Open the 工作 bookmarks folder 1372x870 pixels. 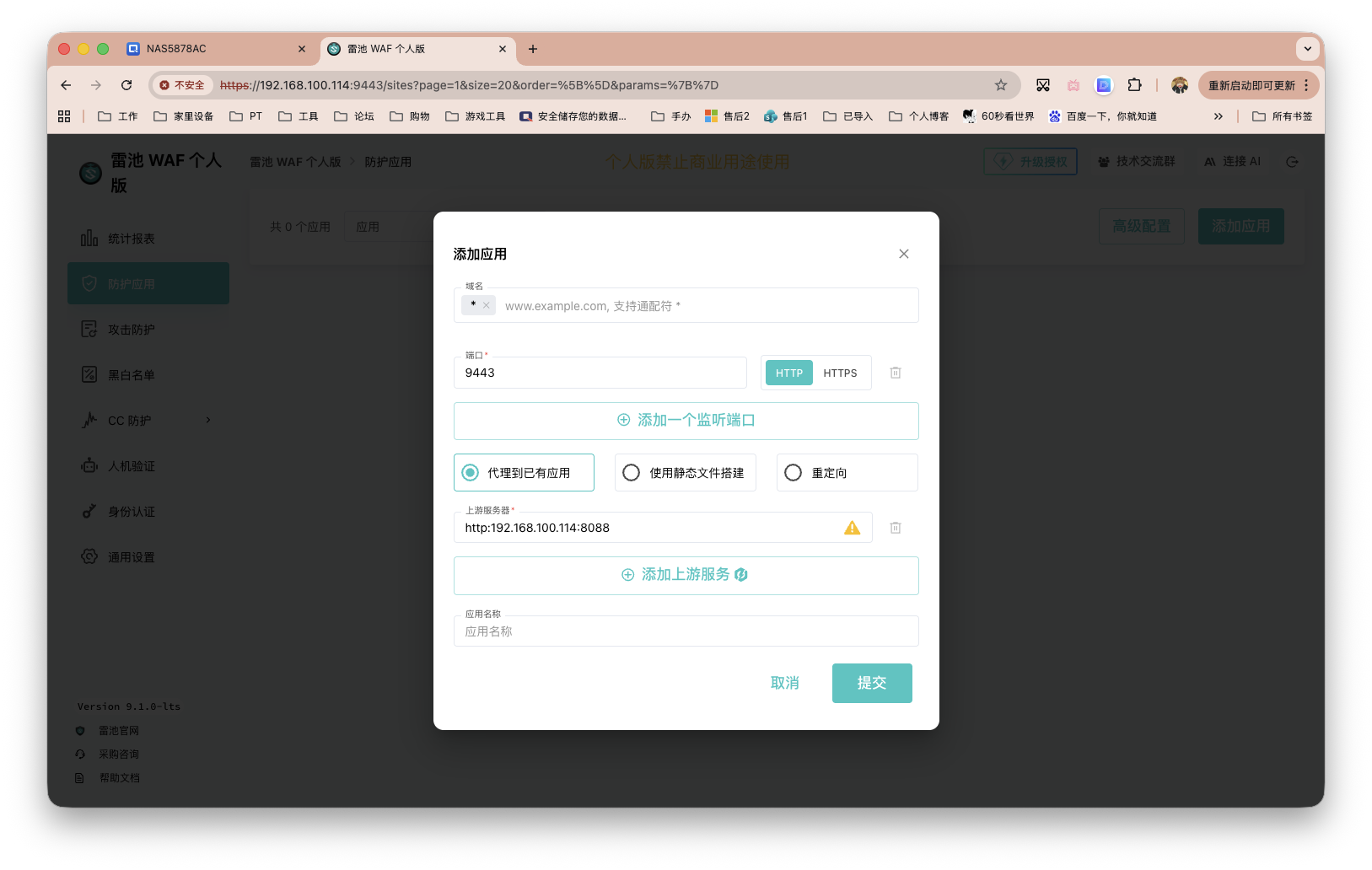point(118,116)
